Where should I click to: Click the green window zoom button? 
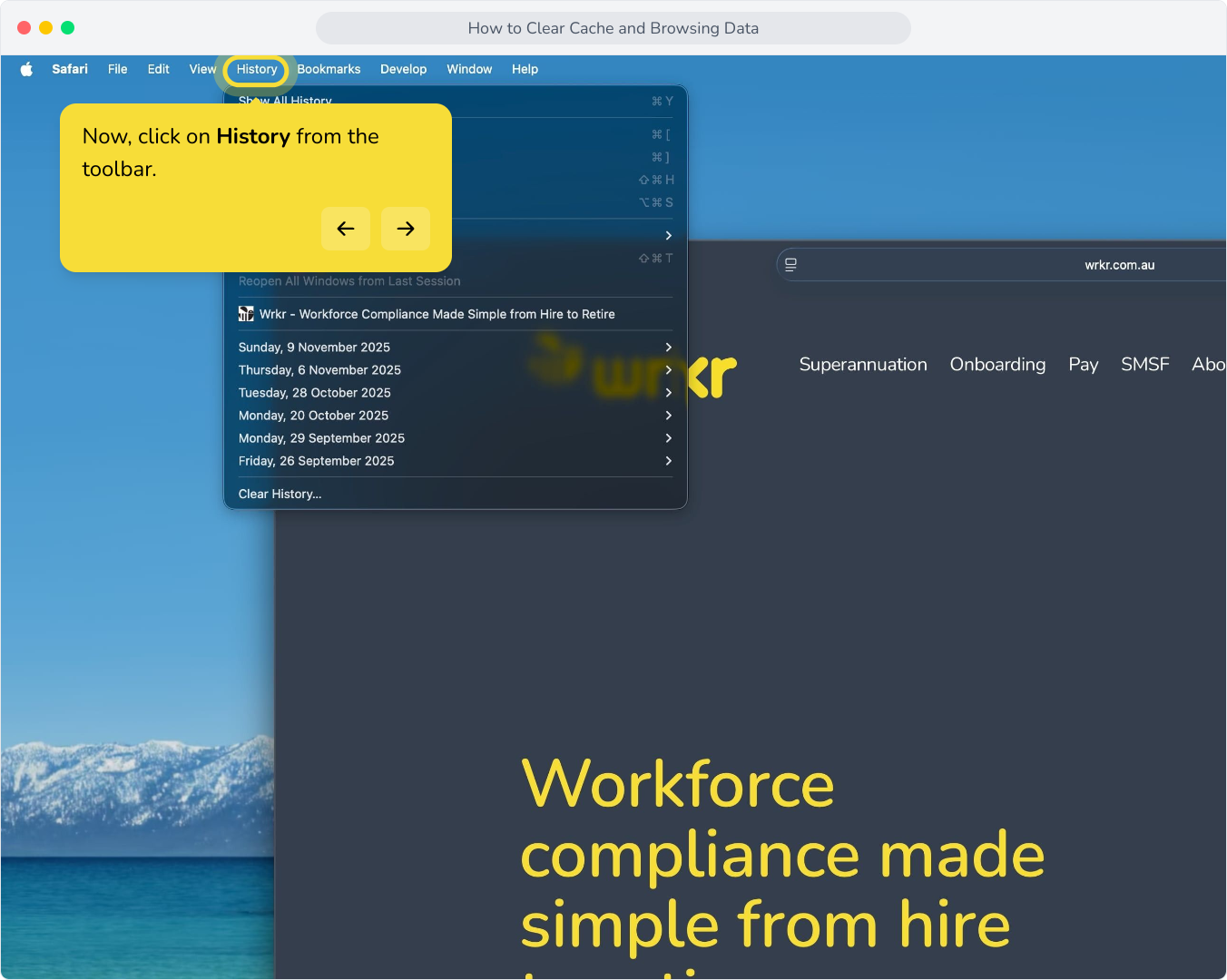coord(68,28)
